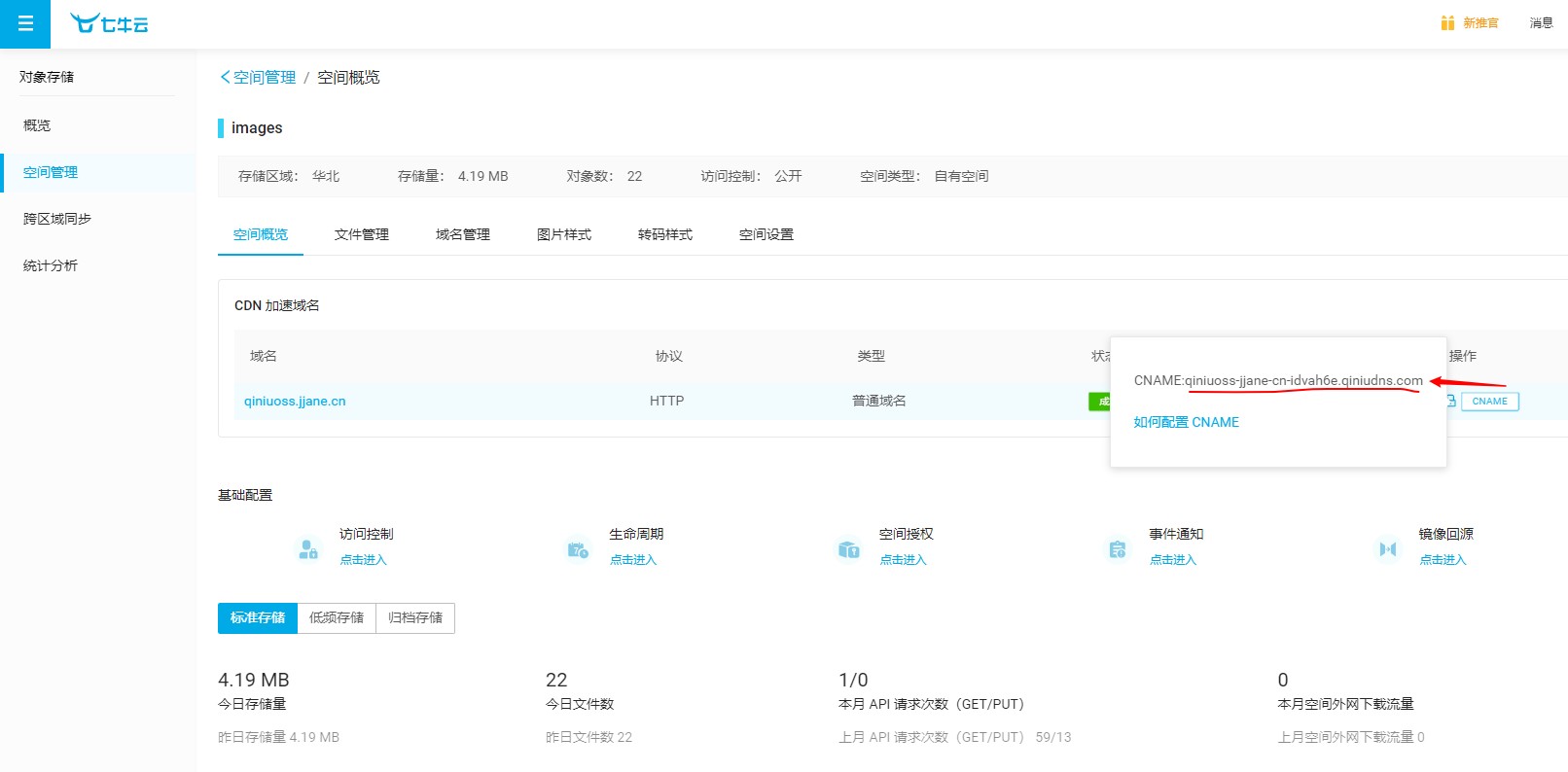The height and width of the screenshot is (772, 1568).
Task: Switch to the 文件管理 tab
Action: tap(362, 234)
